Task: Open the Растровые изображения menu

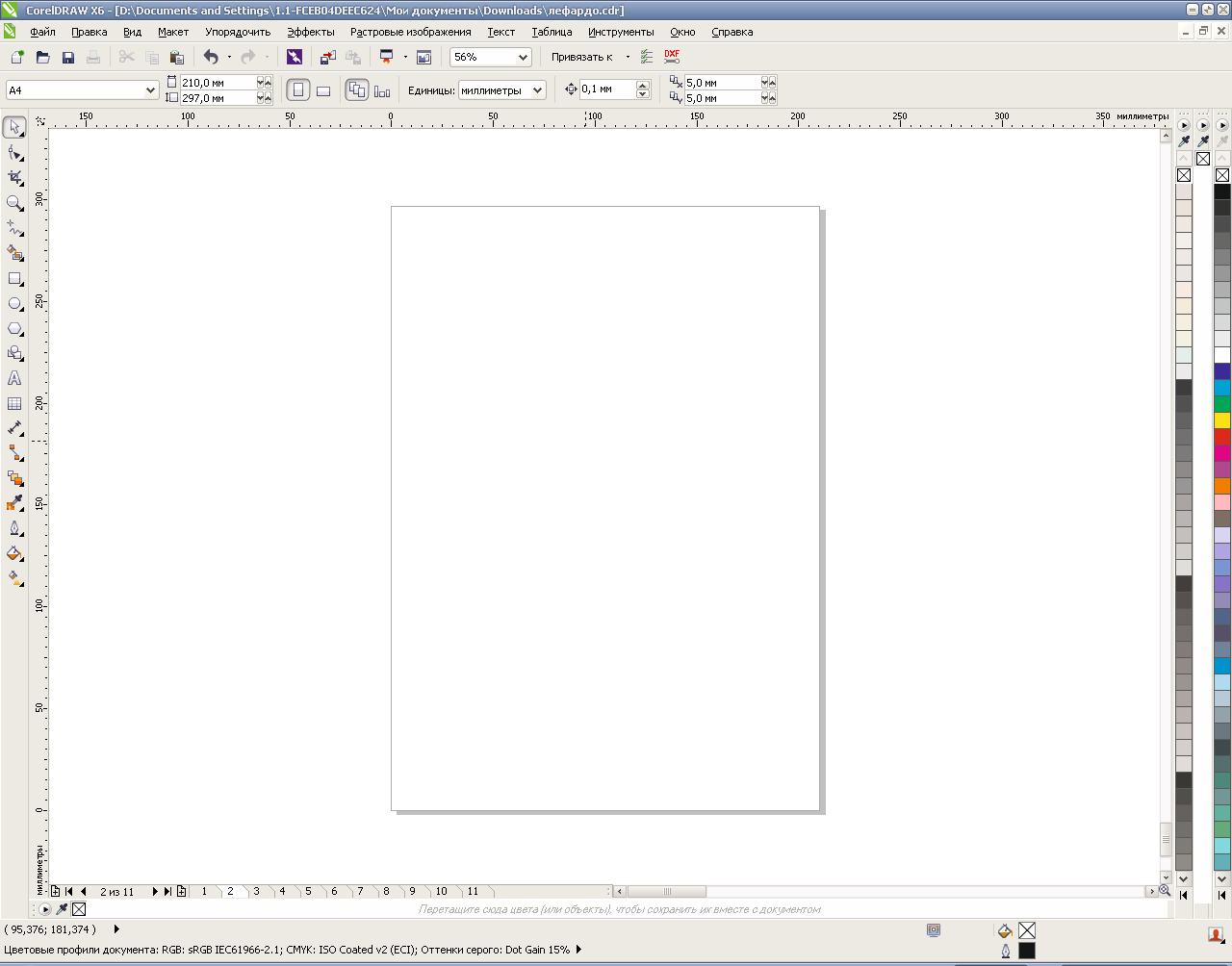Action: (x=411, y=32)
